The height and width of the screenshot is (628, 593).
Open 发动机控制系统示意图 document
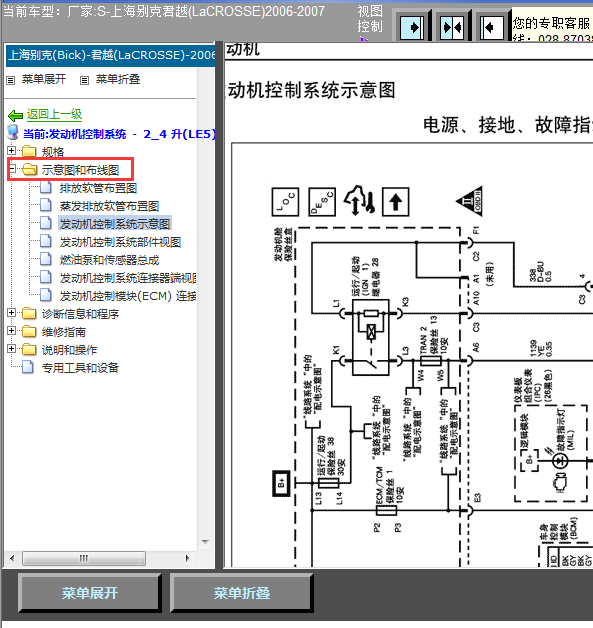115,223
